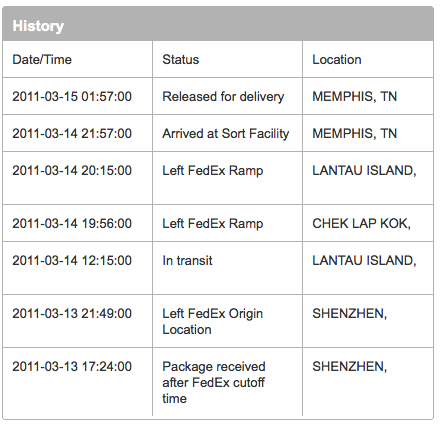The height and width of the screenshot is (428, 441).
Task: Click MEMPHIS, TN in Released for delivery row
Action: pos(355,97)
